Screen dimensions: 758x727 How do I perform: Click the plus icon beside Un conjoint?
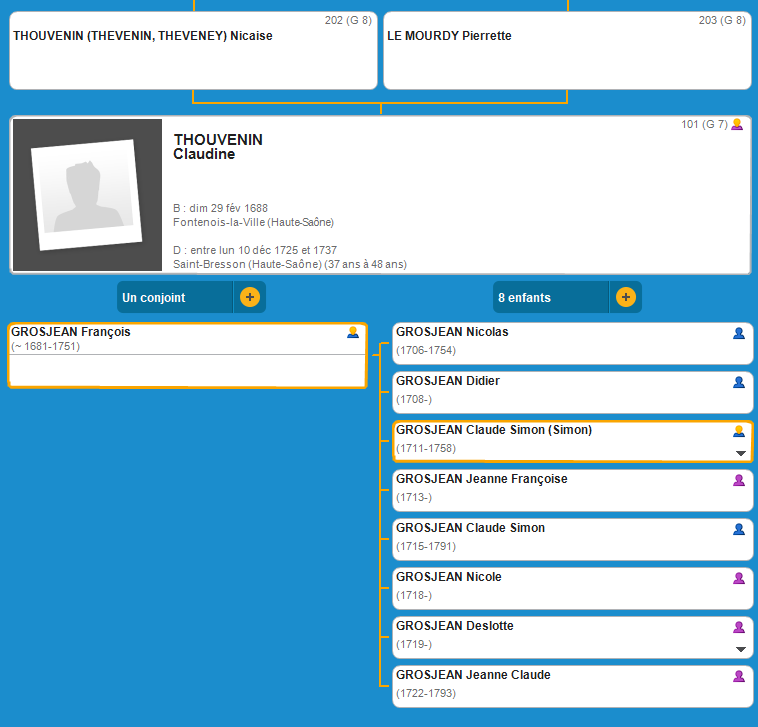pyautogui.click(x=249, y=297)
